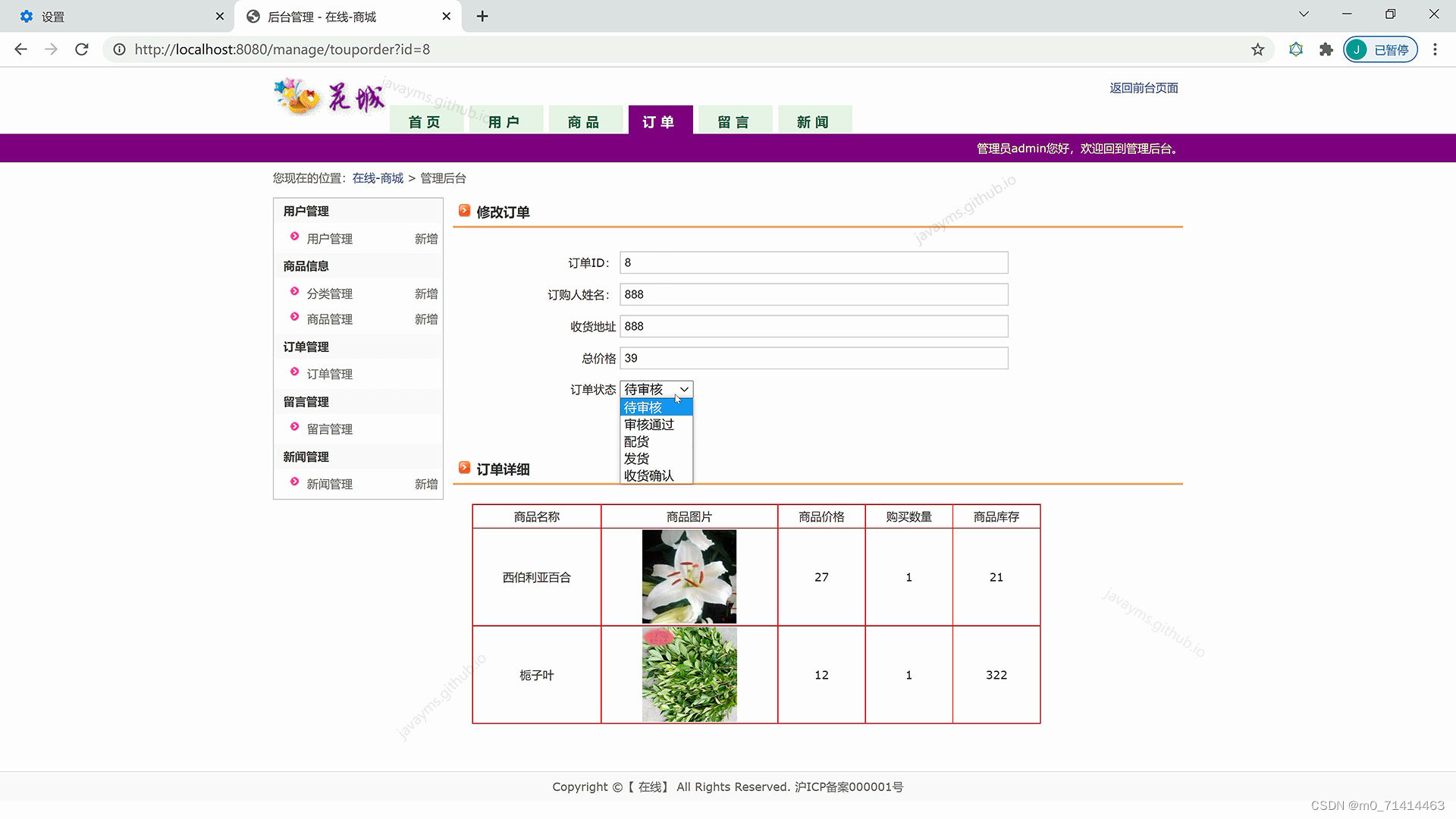Viewport: 1456px width, 819px height.
Task: Open the profile button labeled 已暂停
Action: tap(1380, 49)
